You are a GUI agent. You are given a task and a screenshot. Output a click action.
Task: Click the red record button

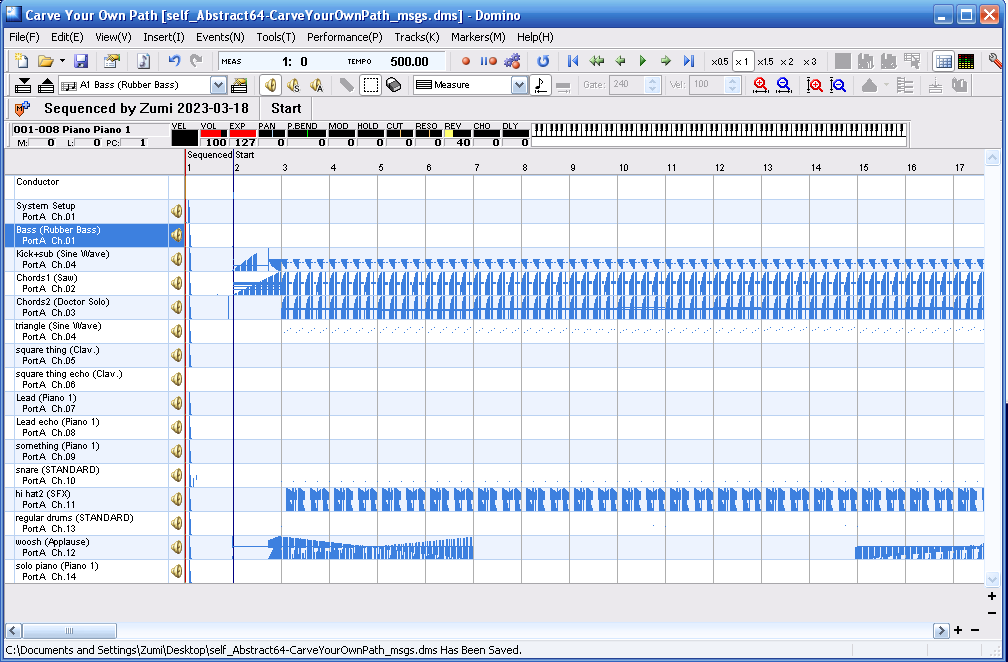coord(466,61)
